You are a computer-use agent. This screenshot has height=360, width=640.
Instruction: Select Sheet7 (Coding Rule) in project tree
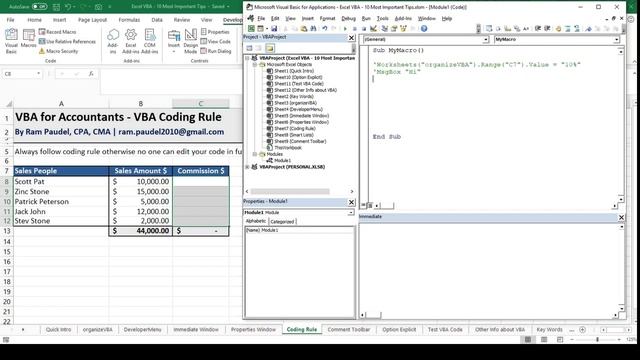click(294, 129)
